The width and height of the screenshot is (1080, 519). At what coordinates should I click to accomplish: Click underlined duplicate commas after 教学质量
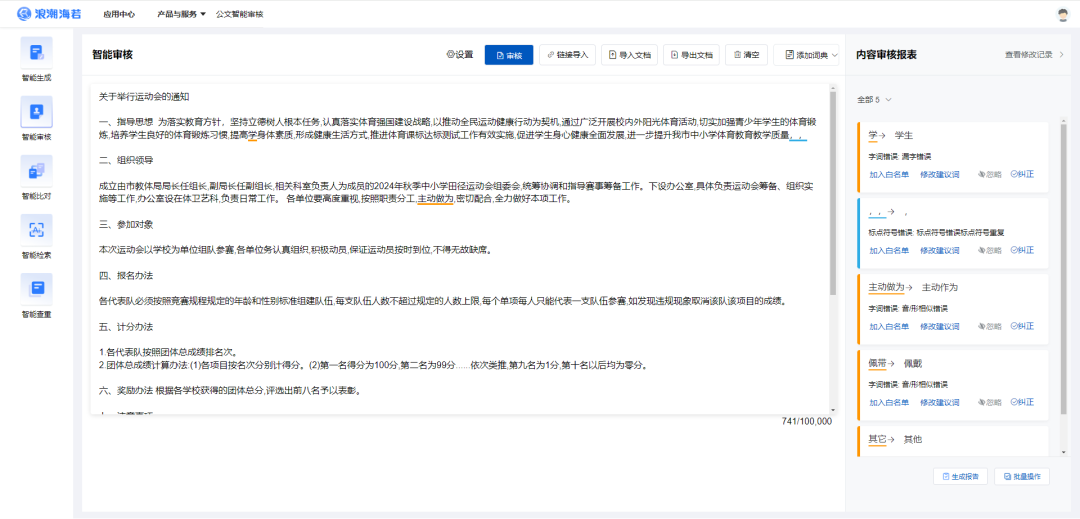click(x=798, y=136)
